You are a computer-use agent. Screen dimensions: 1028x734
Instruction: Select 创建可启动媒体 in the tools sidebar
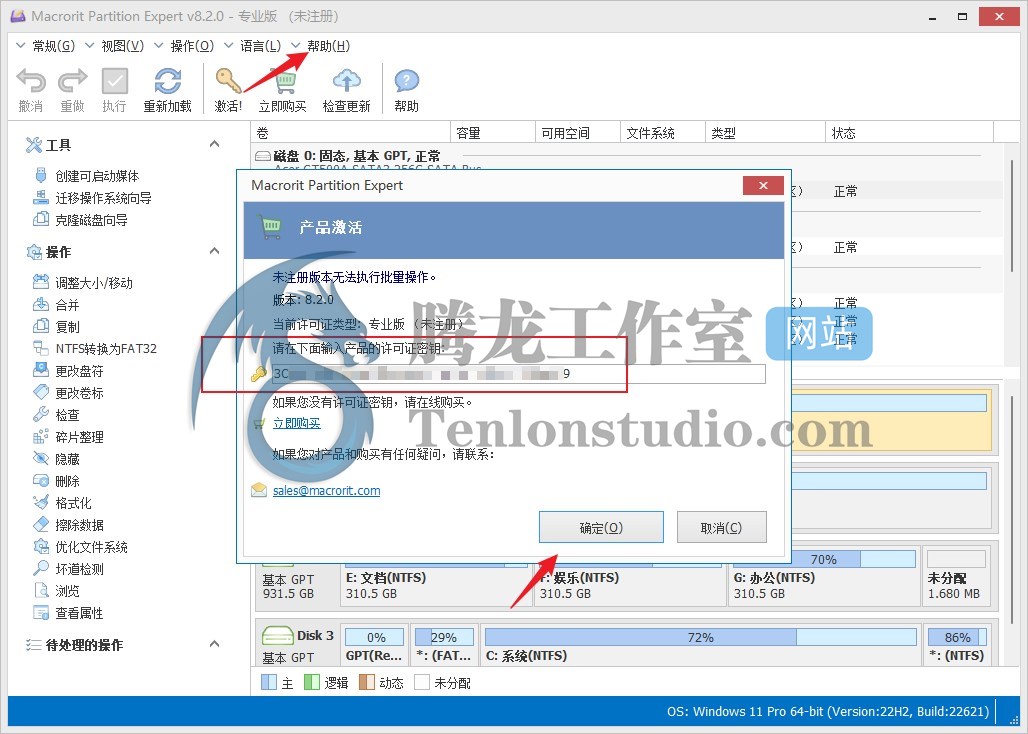tap(96, 176)
